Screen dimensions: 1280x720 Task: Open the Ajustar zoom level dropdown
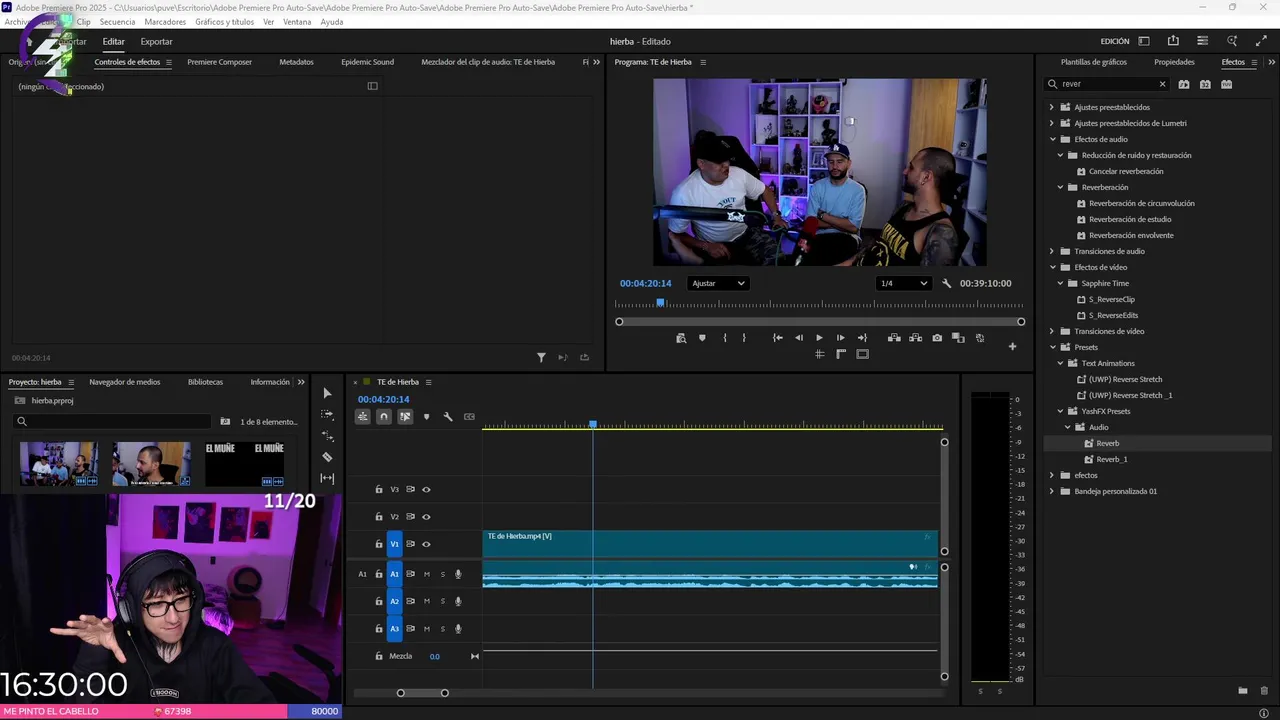point(718,283)
